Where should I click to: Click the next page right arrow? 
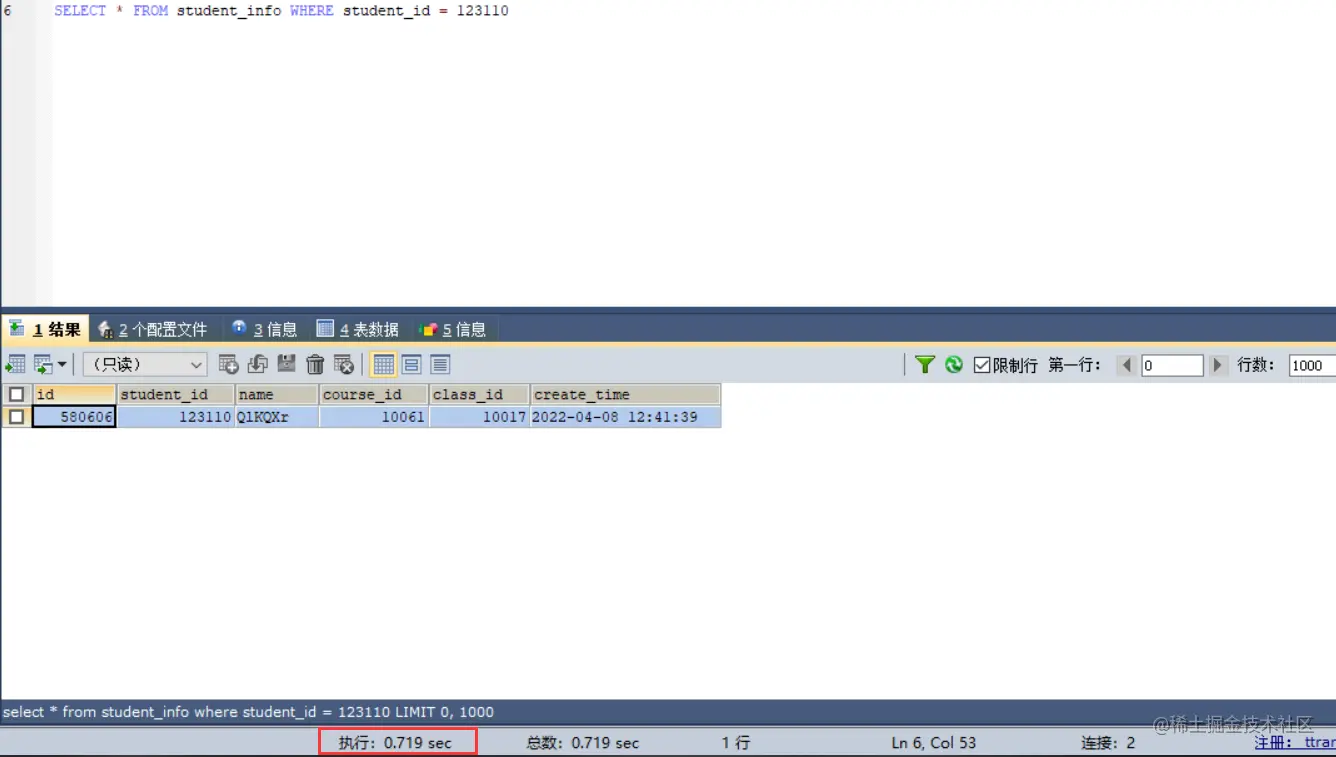pyautogui.click(x=1218, y=365)
